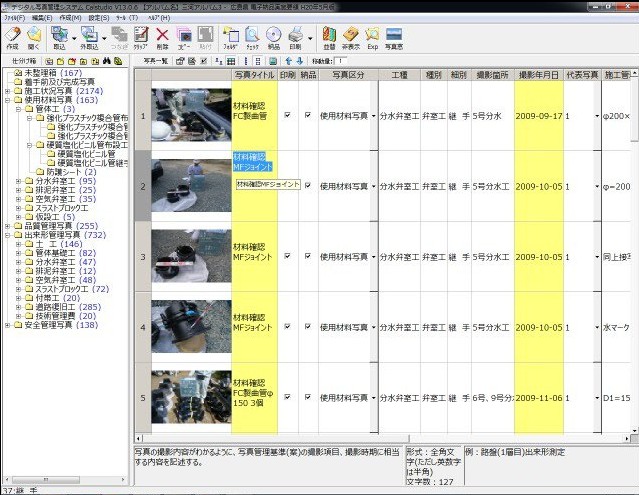The height and width of the screenshot is (495, 639).
Task: Select 未整理箱 (167) in the tree
Action: (x=53, y=73)
